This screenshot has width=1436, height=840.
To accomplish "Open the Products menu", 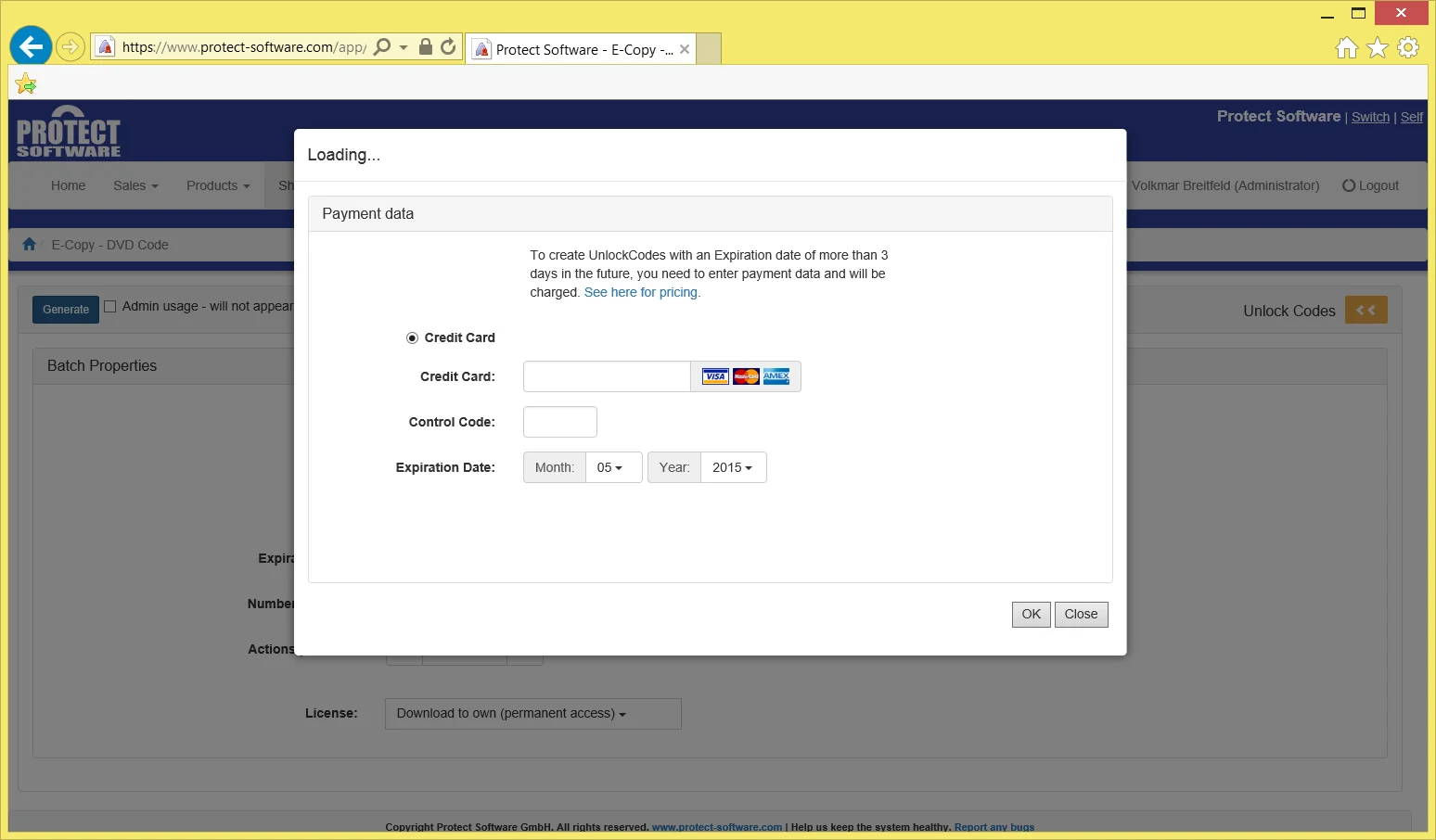I will coord(218,186).
